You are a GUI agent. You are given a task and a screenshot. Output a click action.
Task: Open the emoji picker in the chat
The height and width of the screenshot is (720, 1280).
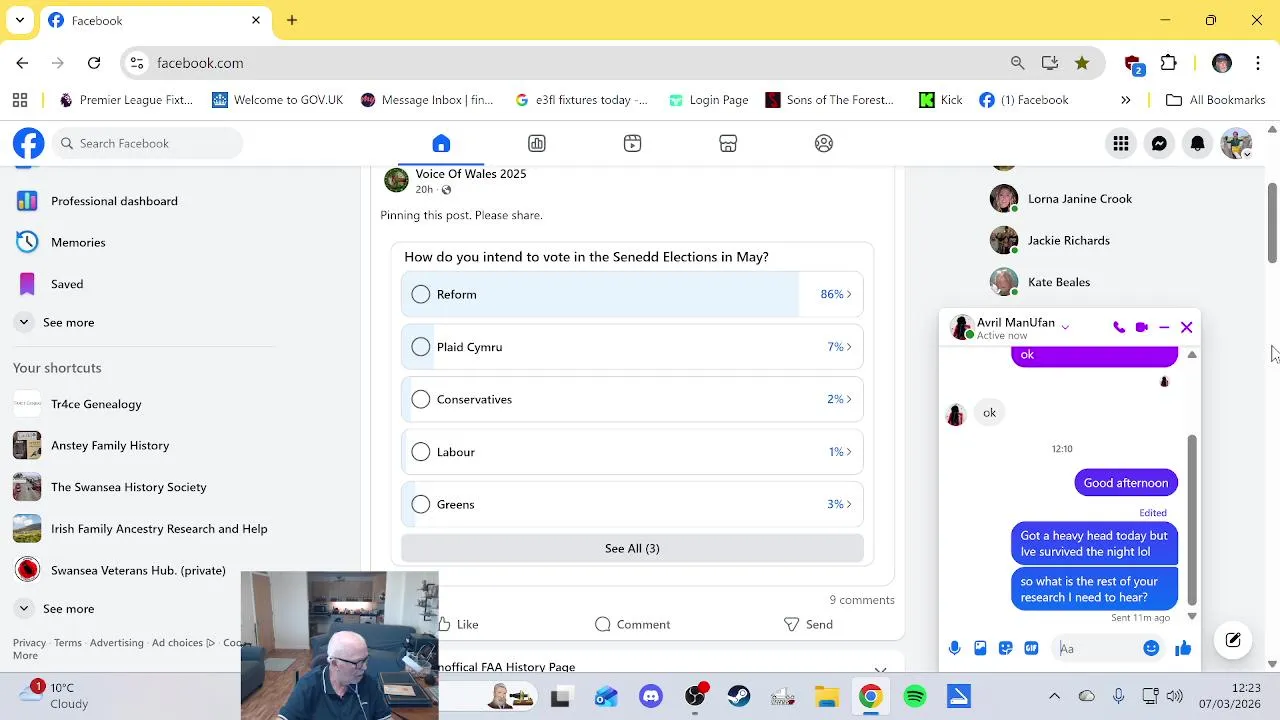(1151, 648)
